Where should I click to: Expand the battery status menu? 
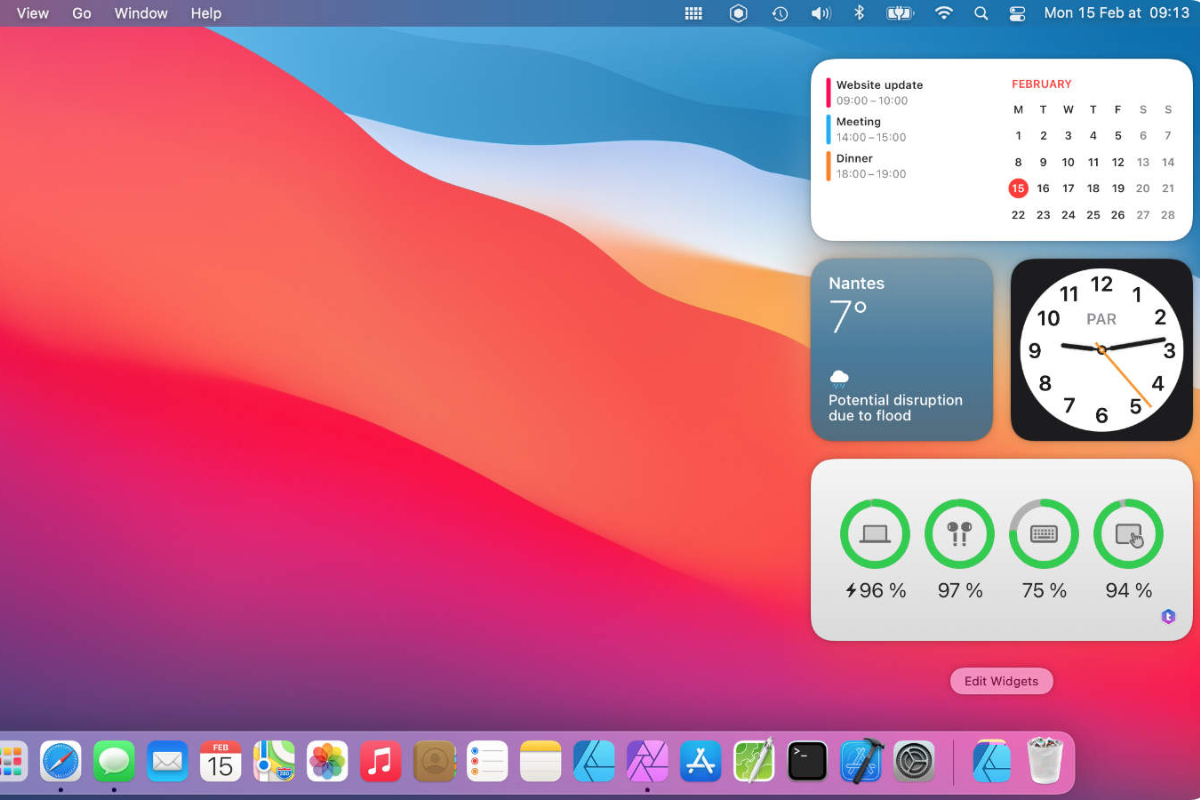pyautogui.click(x=900, y=13)
